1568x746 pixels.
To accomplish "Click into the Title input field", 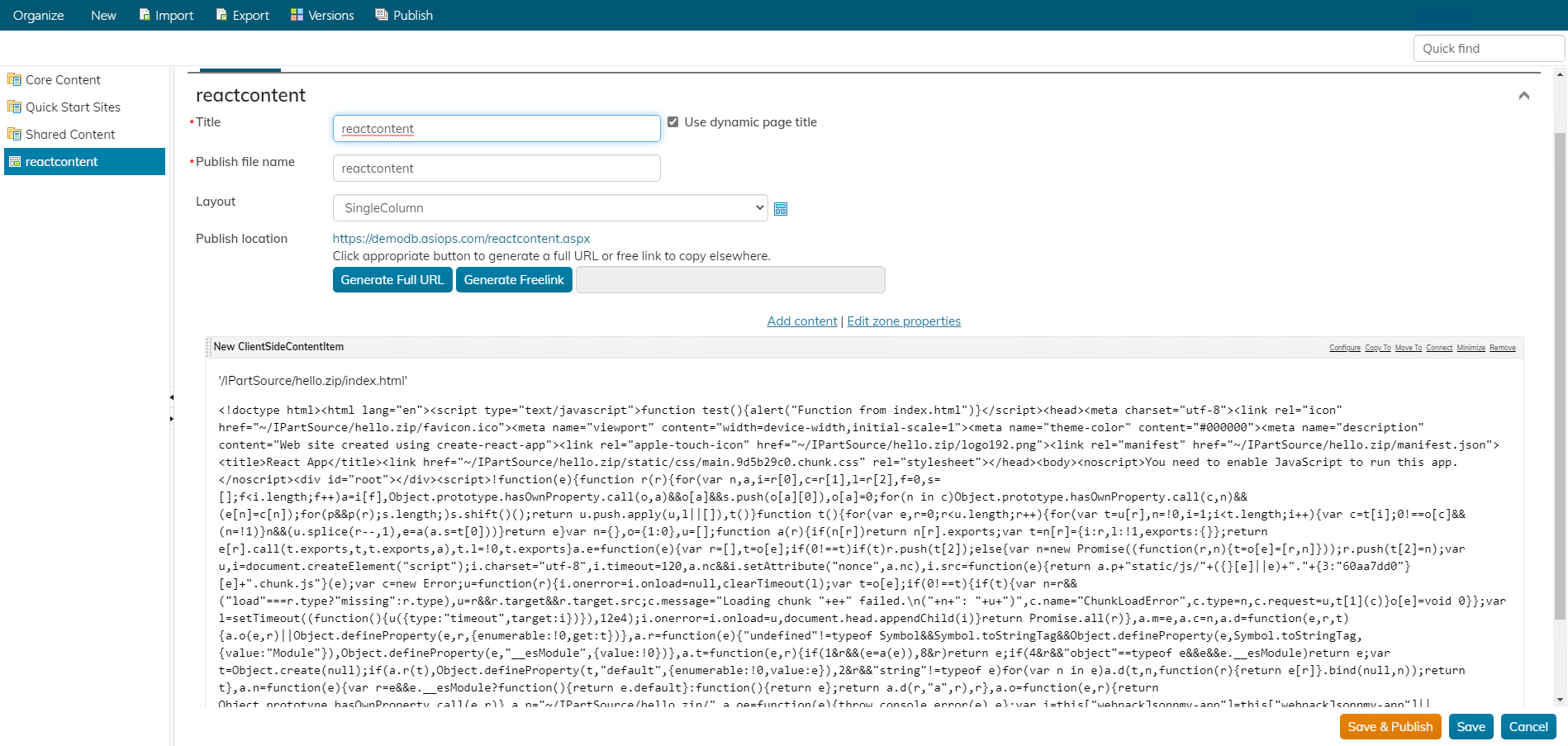I will click(x=497, y=128).
